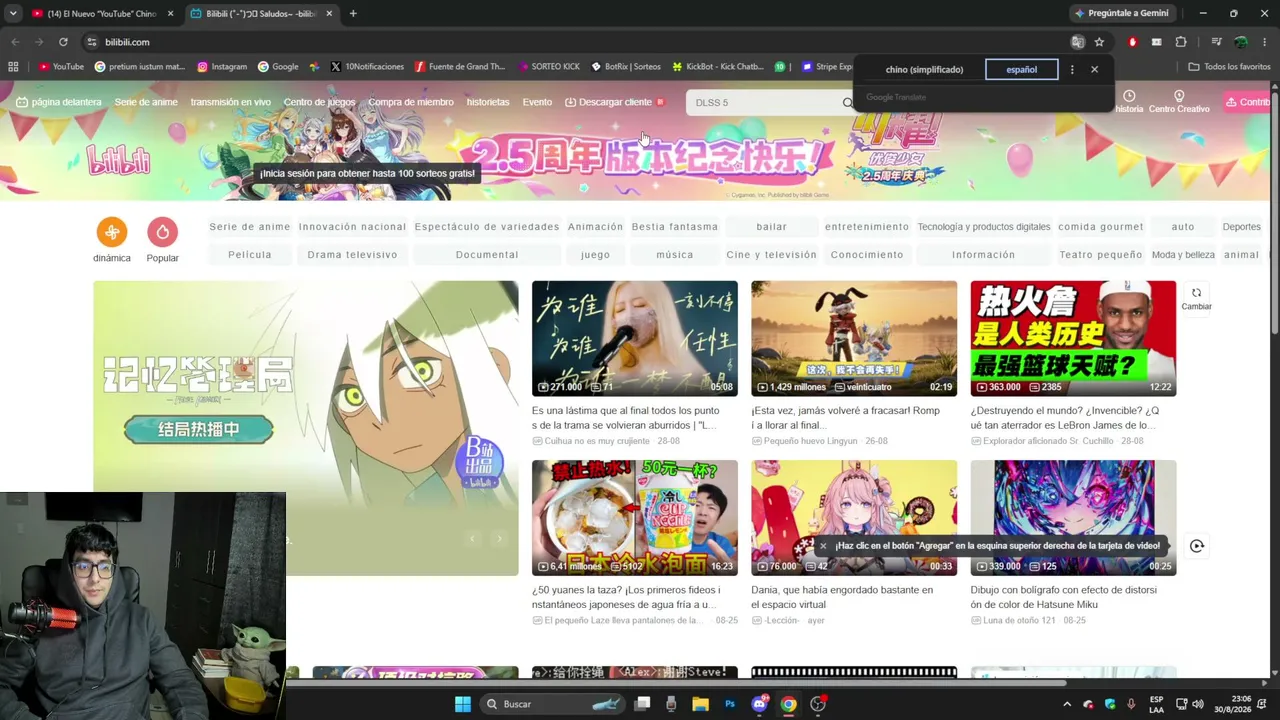
Task: Bookmark this page with the star icon
Action: (x=1099, y=42)
